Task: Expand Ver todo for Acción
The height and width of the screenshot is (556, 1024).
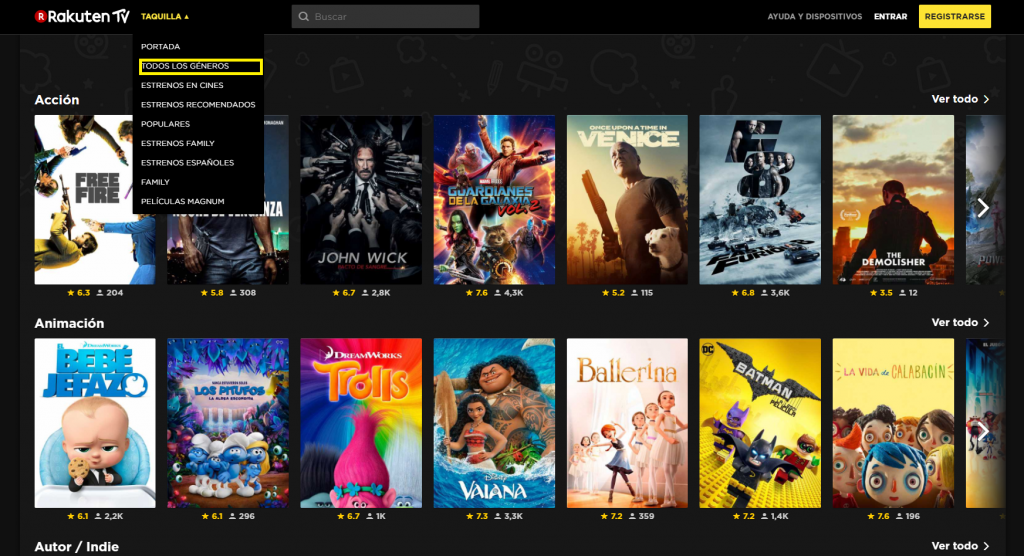Action: pos(960,99)
